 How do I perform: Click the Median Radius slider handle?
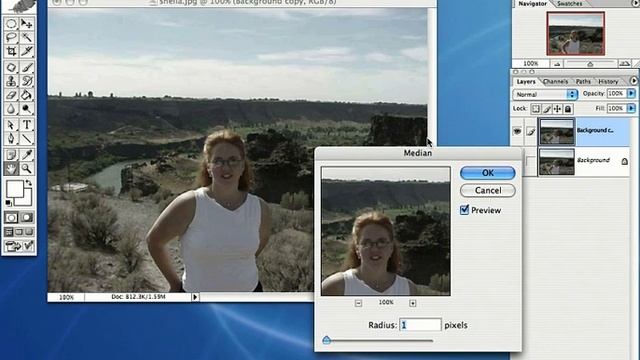point(327,340)
